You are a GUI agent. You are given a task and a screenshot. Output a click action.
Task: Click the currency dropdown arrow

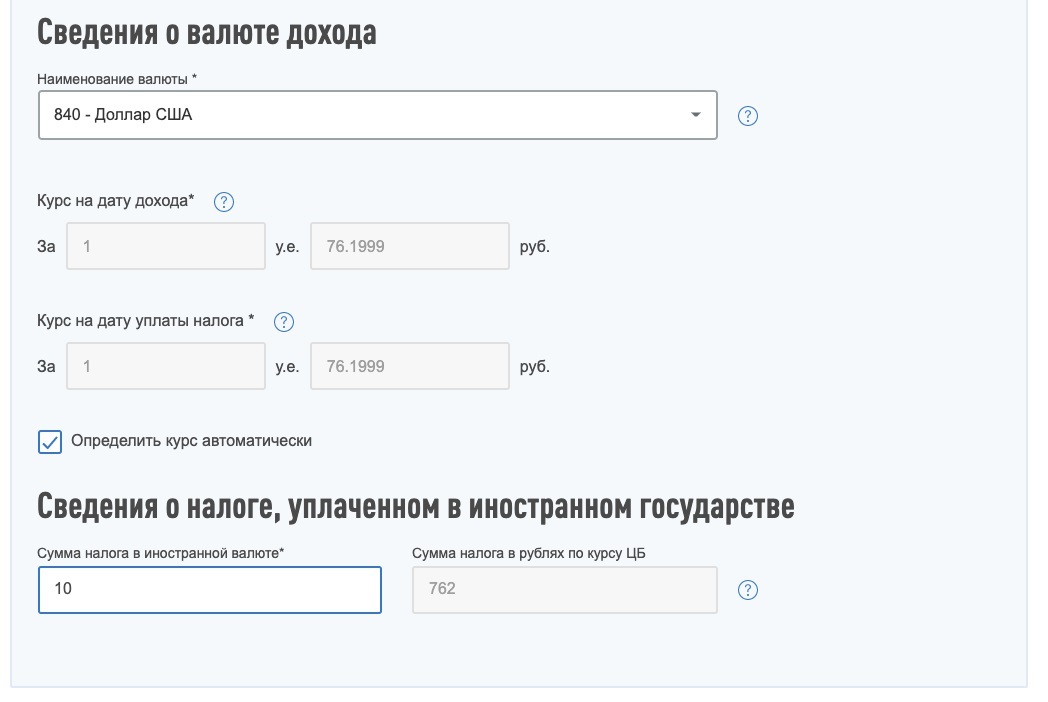pyautogui.click(x=696, y=115)
